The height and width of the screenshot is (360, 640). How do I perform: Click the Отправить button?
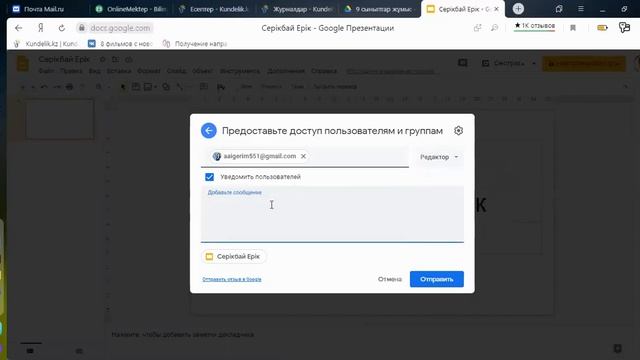[x=437, y=279]
